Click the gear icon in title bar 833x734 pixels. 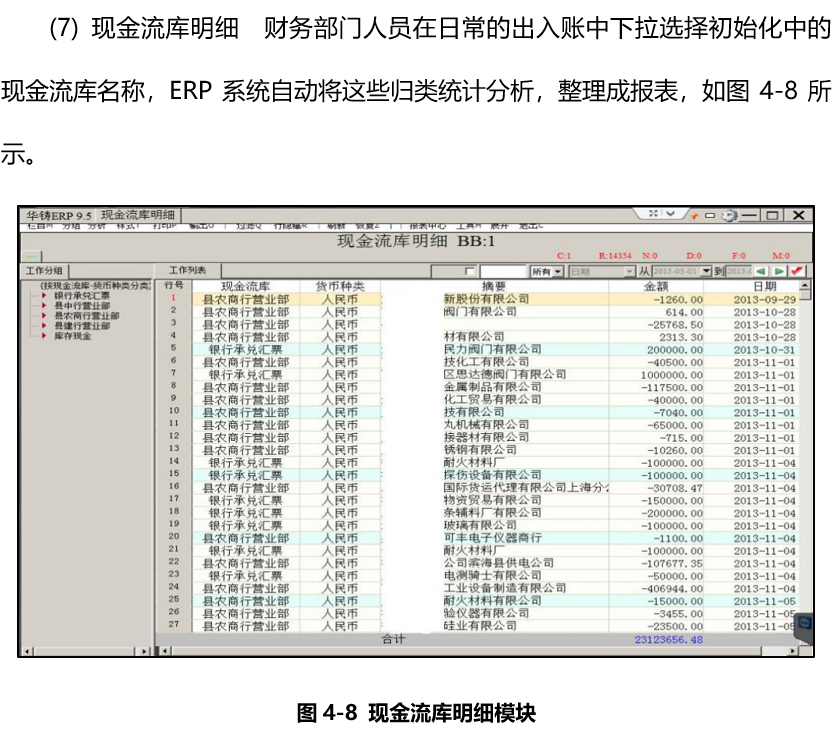[730, 215]
